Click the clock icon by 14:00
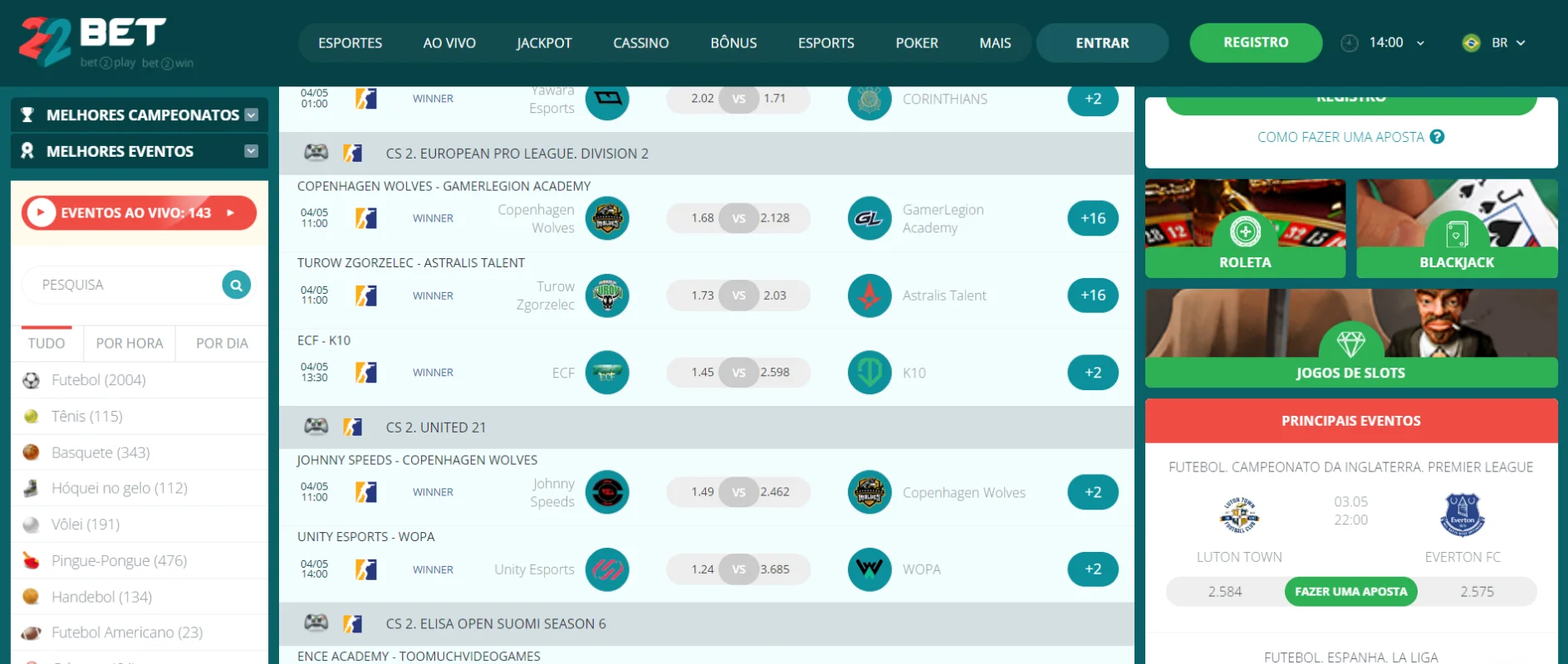1568x664 pixels. 1350,43
